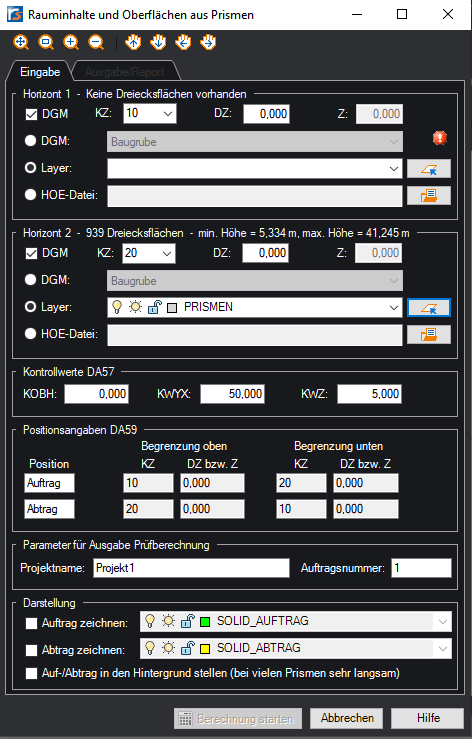Viewport: 472px width, 739px height.
Task: Pick layer from drawing for Horizont 2
Action: point(429,308)
